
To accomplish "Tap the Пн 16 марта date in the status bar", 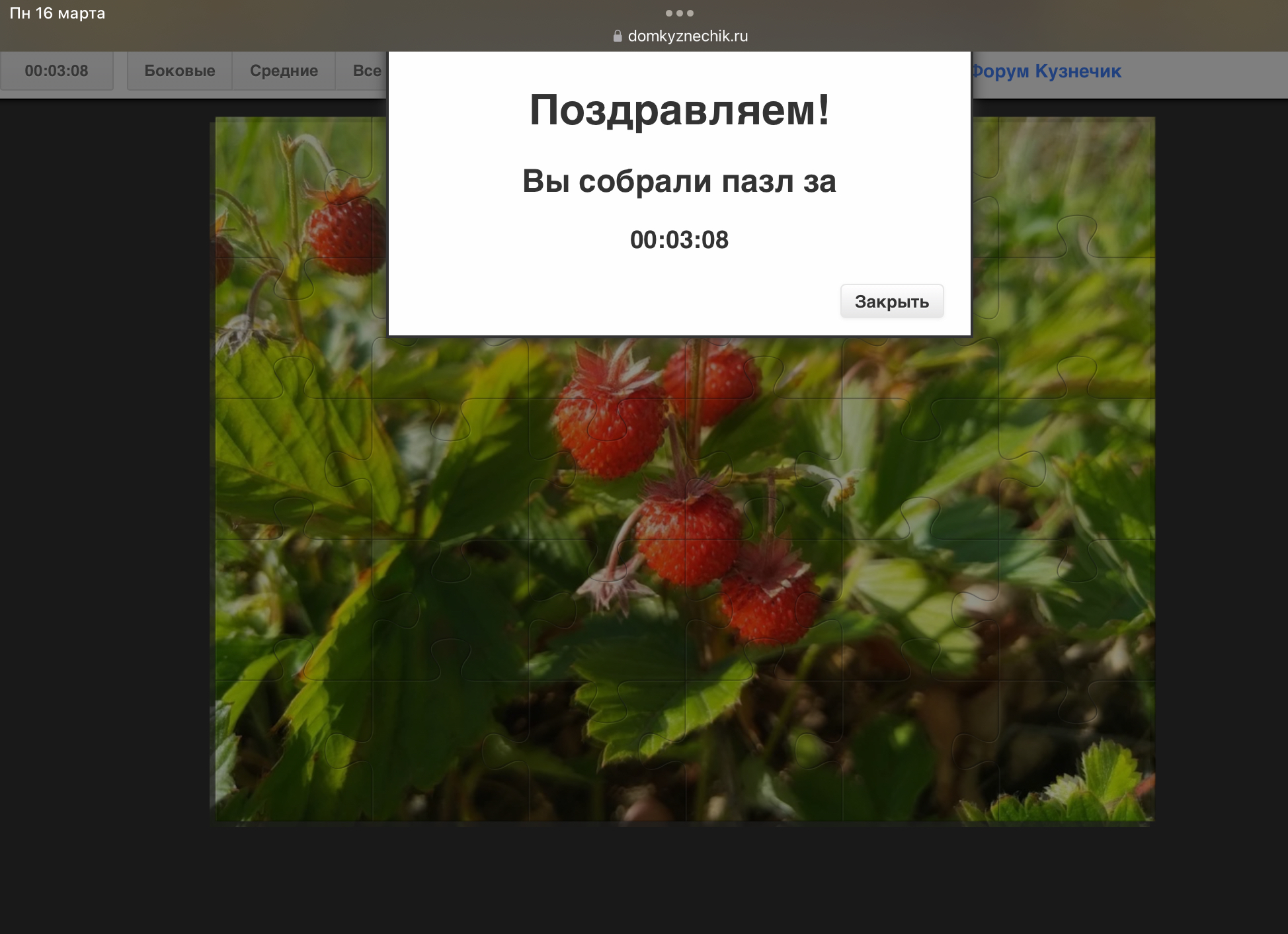I will point(58,13).
